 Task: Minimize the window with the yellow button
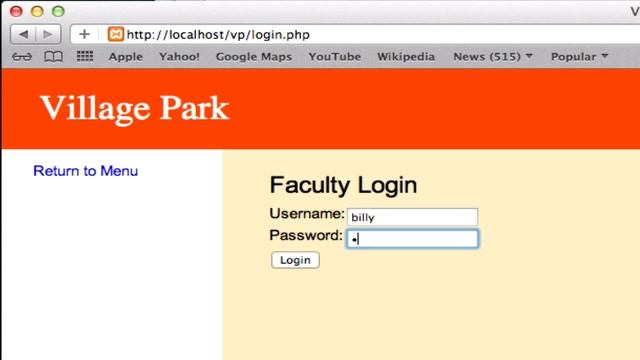tap(37, 11)
